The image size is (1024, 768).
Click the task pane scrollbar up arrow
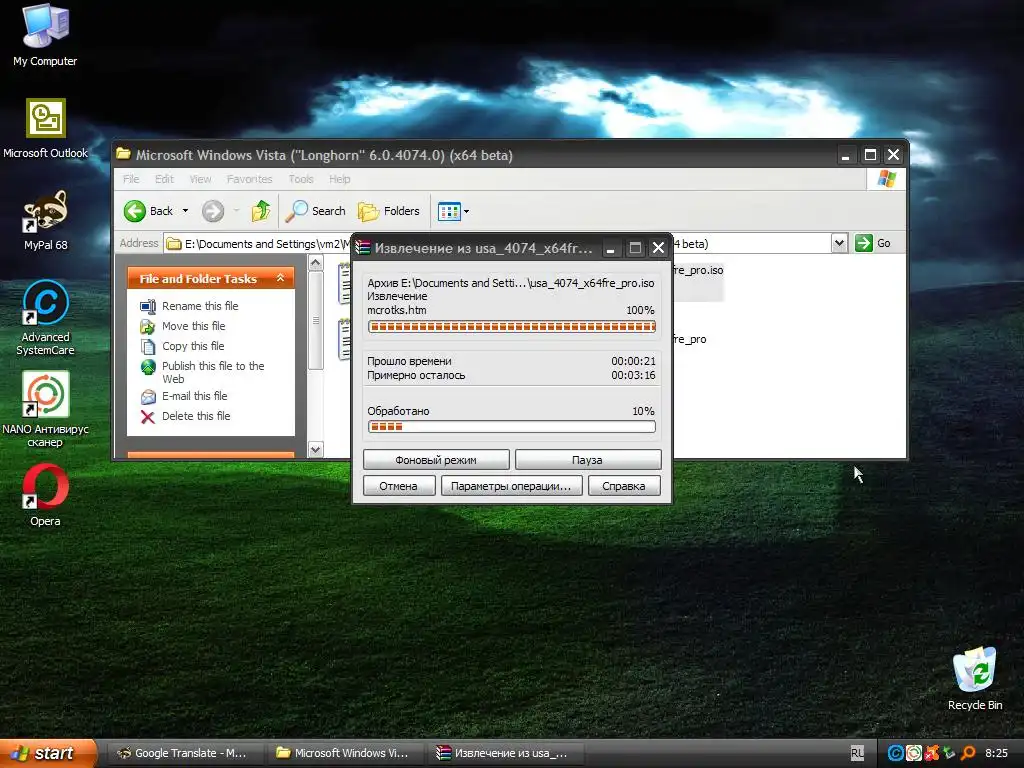click(x=315, y=263)
